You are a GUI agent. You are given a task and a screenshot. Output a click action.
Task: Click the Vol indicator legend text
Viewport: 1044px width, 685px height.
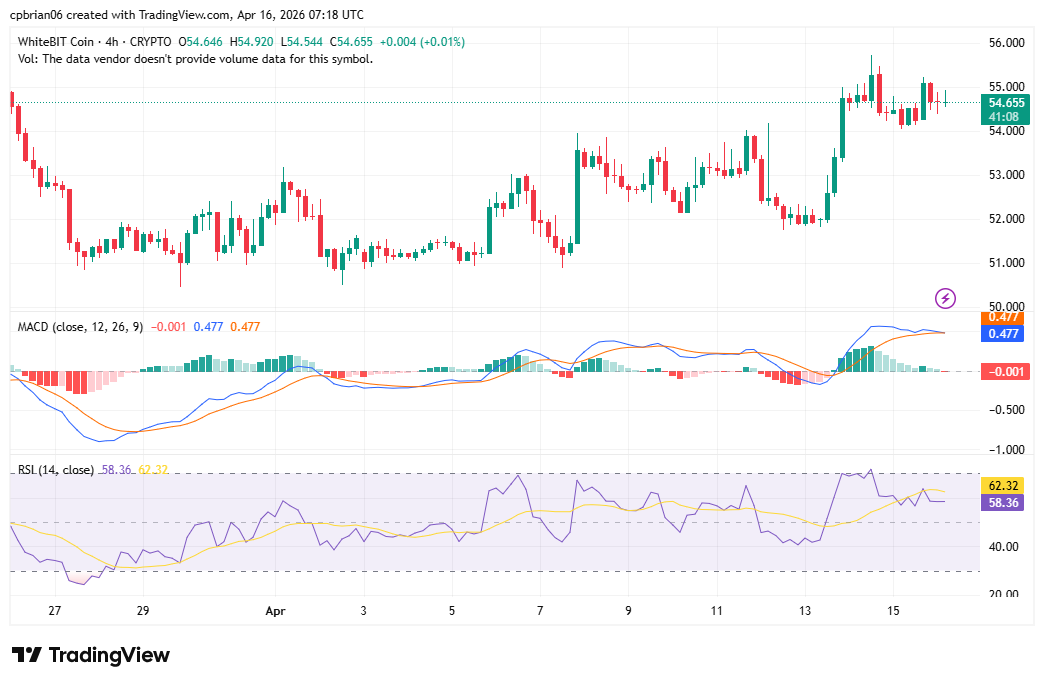[196, 59]
